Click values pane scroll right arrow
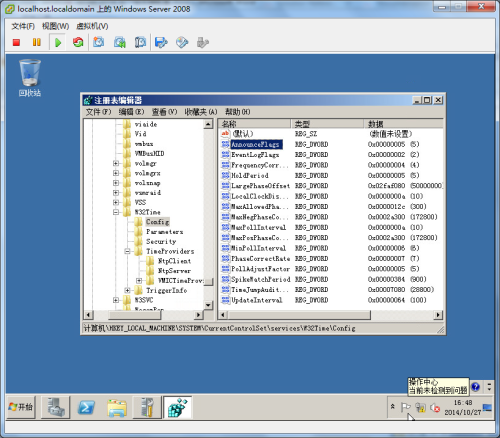This screenshot has width=500, height=438. click(x=438, y=315)
